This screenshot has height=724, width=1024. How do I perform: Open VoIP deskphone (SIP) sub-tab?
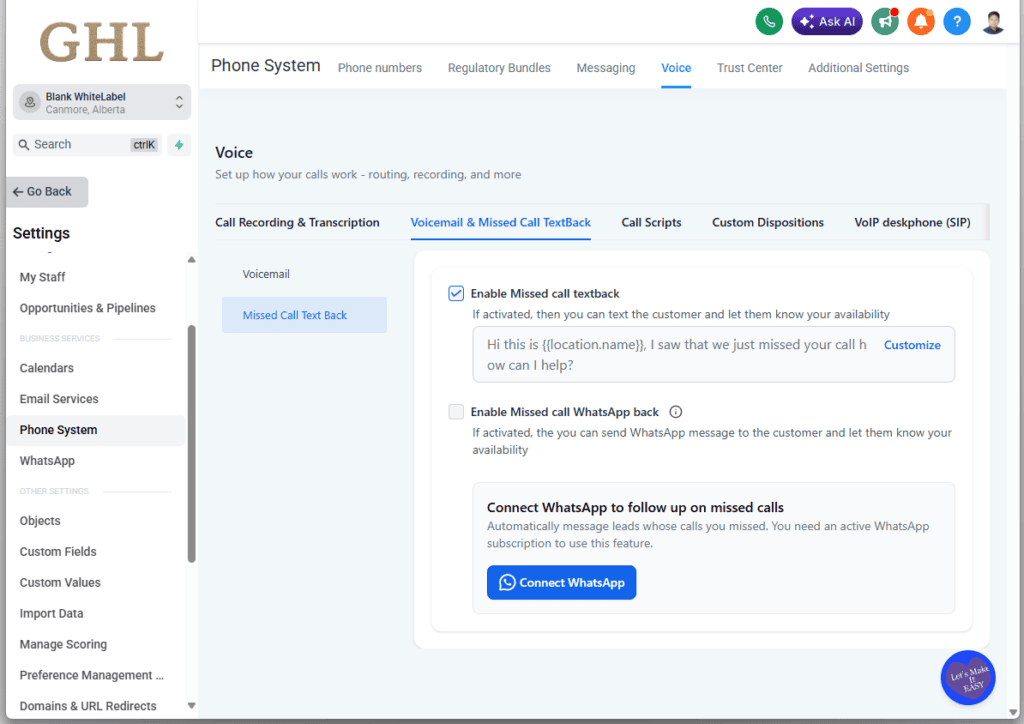click(912, 223)
